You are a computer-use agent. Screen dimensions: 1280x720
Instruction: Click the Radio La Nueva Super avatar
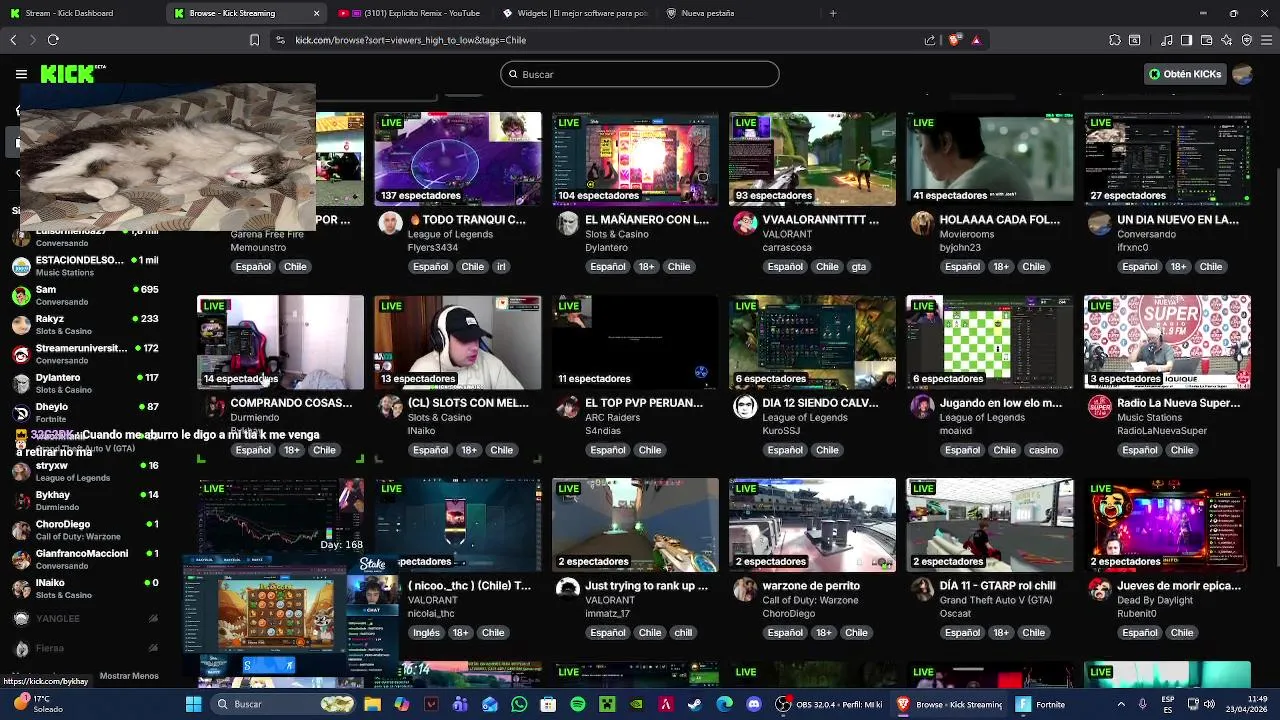click(1100, 406)
